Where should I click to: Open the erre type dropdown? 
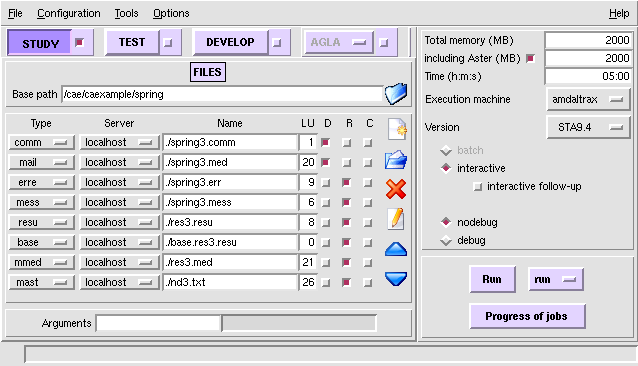click(x=42, y=182)
